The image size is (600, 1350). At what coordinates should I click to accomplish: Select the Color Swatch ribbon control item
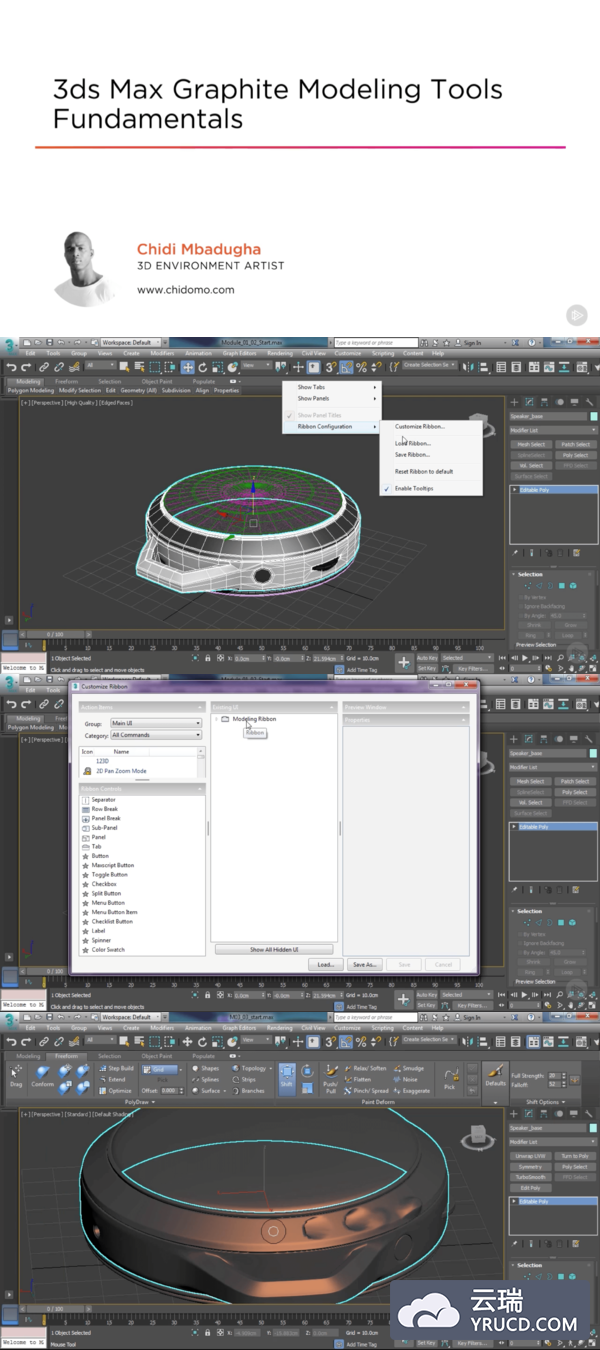tap(108, 950)
